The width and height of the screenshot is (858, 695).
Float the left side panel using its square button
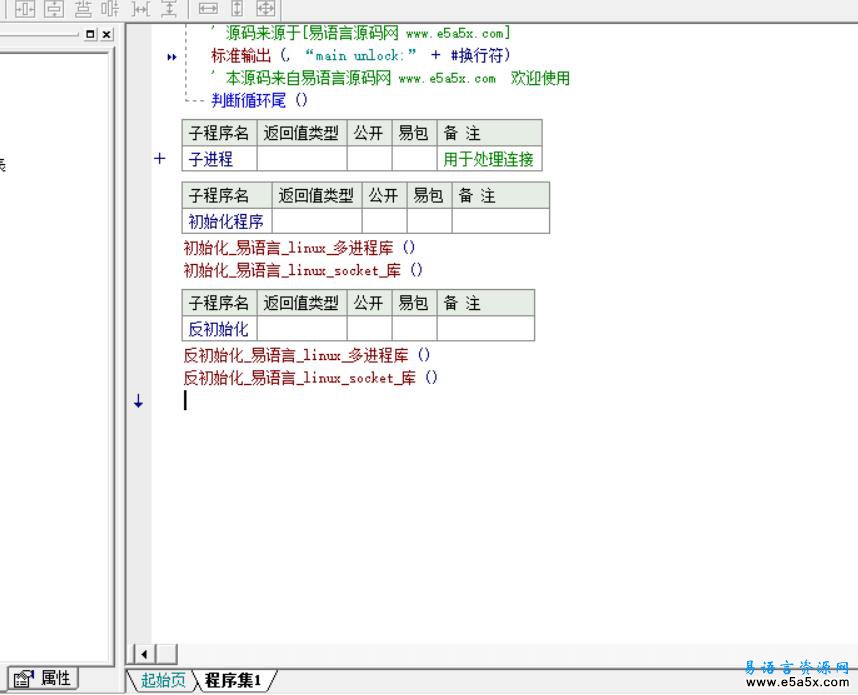tap(90, 34)
